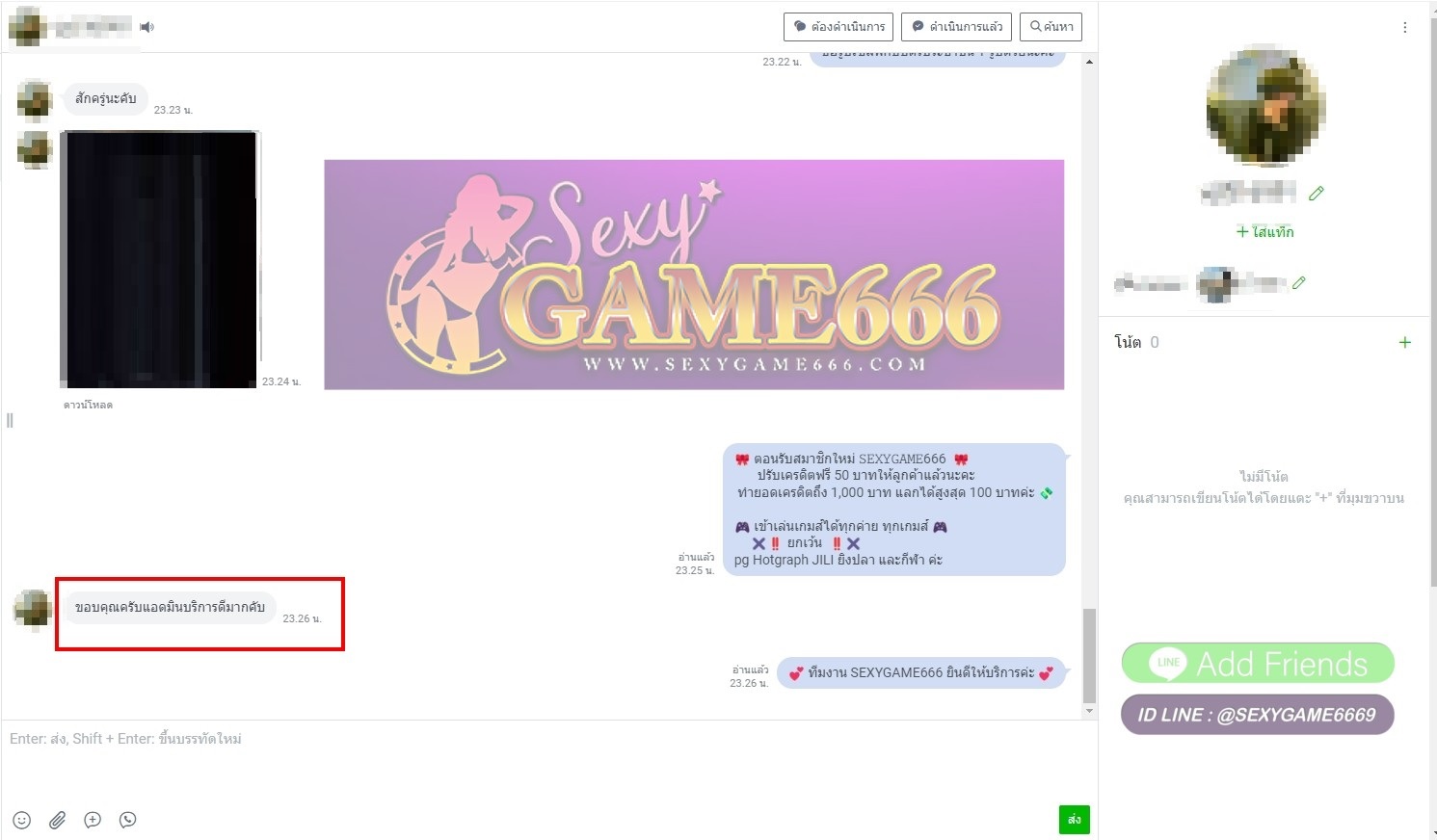Edit the contact name with the pencil icon
This screenshot has width=1437, height=840.
(1316, 194)
